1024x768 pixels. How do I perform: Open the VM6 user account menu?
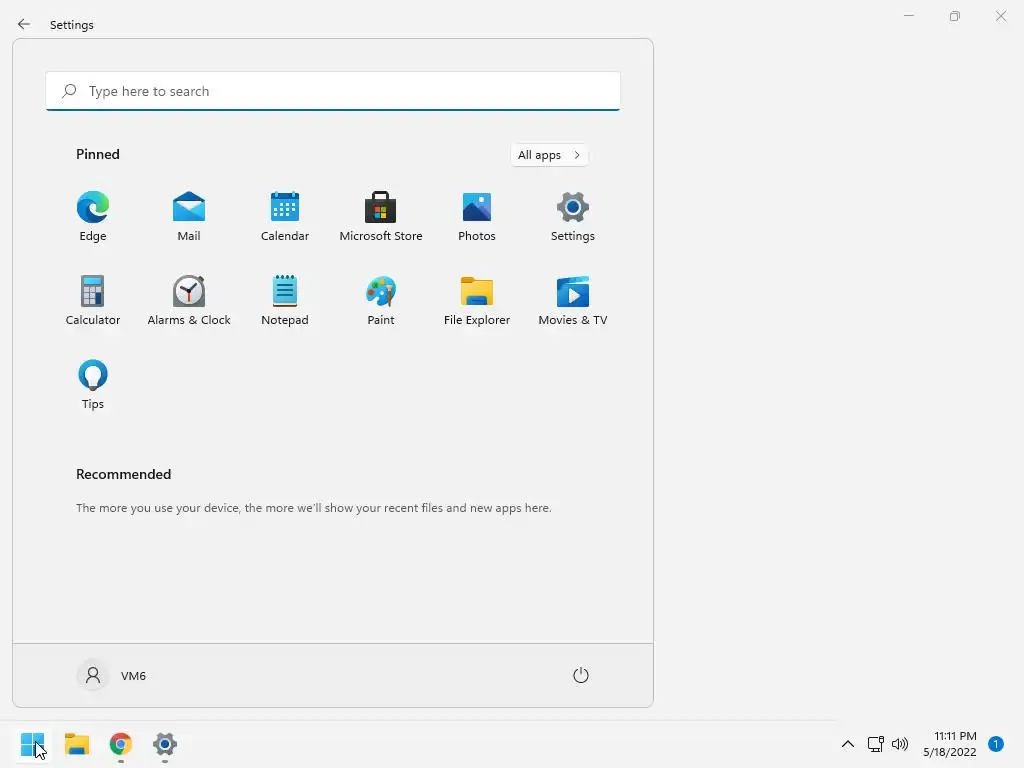click(112, 675)
